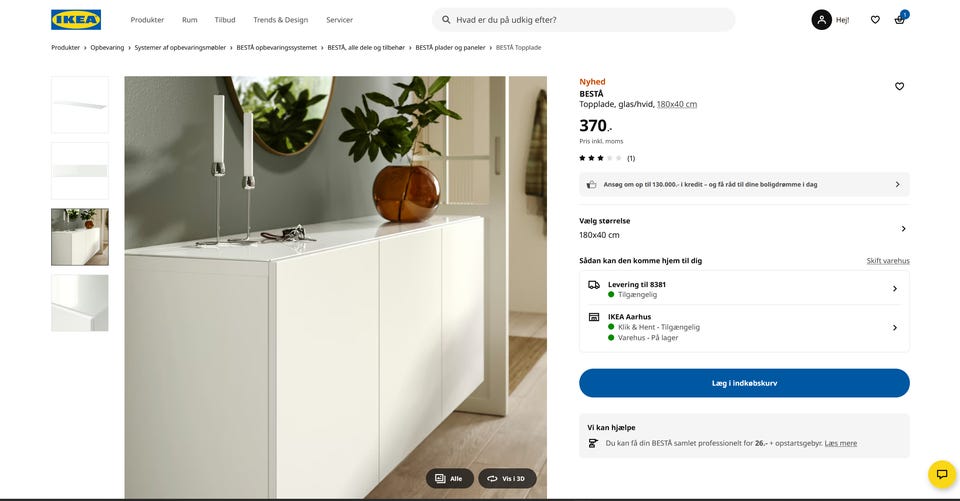The height and width of the screenshot is (501, 960).
Task: Open the Trends & Design menu
Action: [x=280, y=20]
